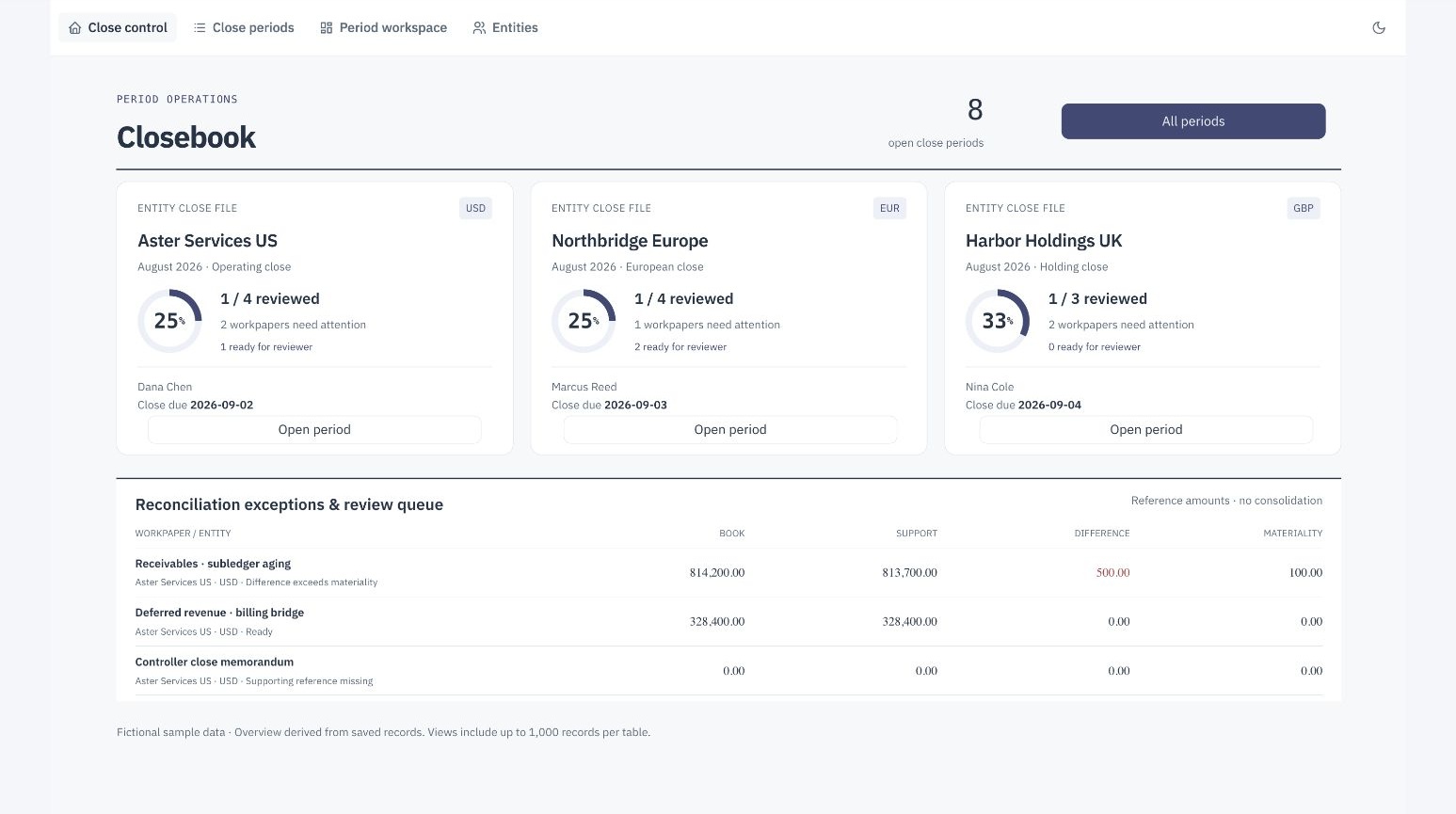Click the MATERIALITY column header
This screenshot has width=1456, height=814.
pyautogui.click(x=1292, y=534)
